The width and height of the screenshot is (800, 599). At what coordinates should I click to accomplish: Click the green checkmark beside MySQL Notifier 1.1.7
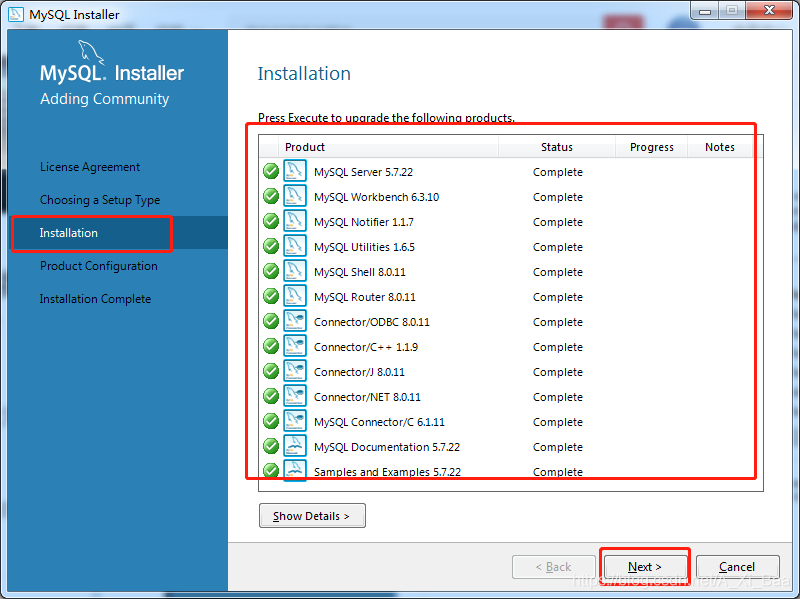(271, 221)
